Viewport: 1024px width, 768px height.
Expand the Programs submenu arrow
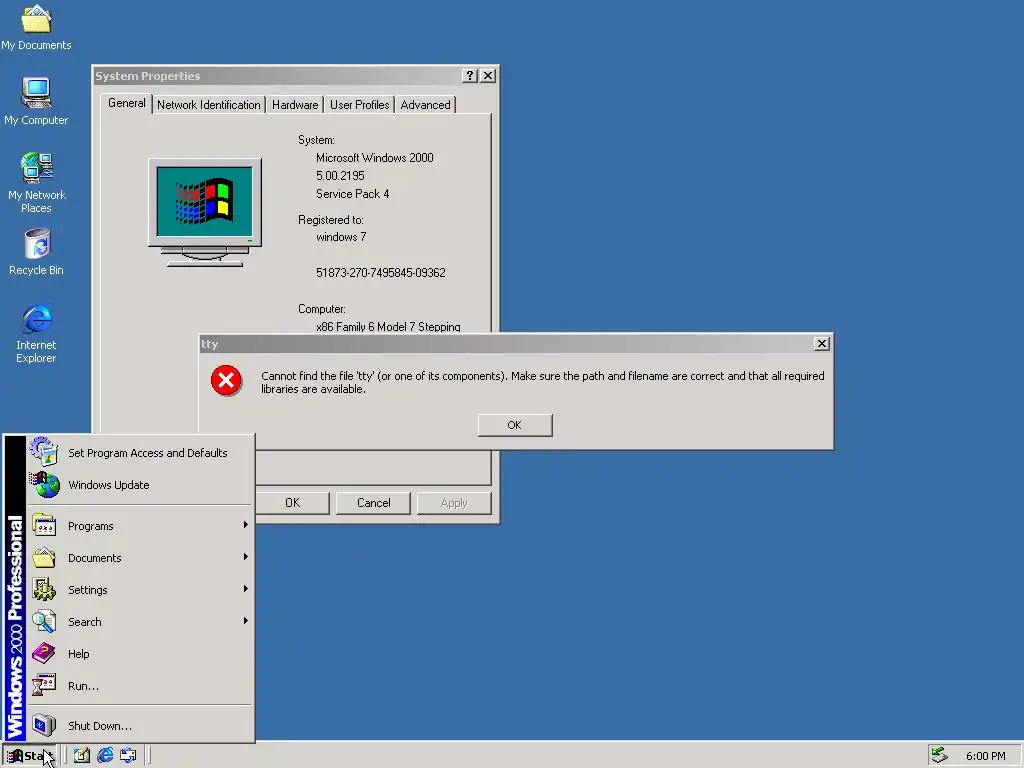[246, 525]
